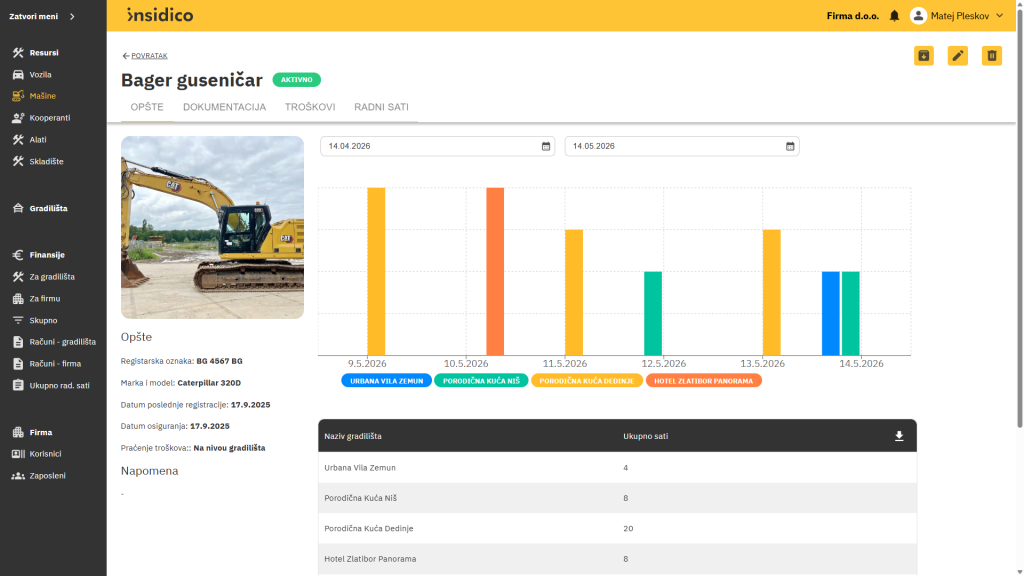Toggle Porodična Kuća Niš legend chip

481,381
